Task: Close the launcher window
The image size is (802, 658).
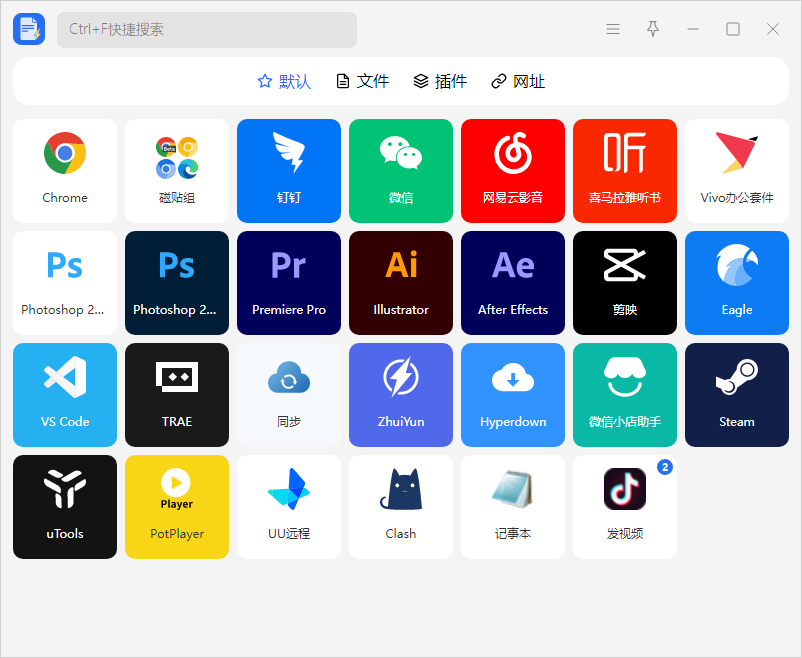Action: pos(773,29)
